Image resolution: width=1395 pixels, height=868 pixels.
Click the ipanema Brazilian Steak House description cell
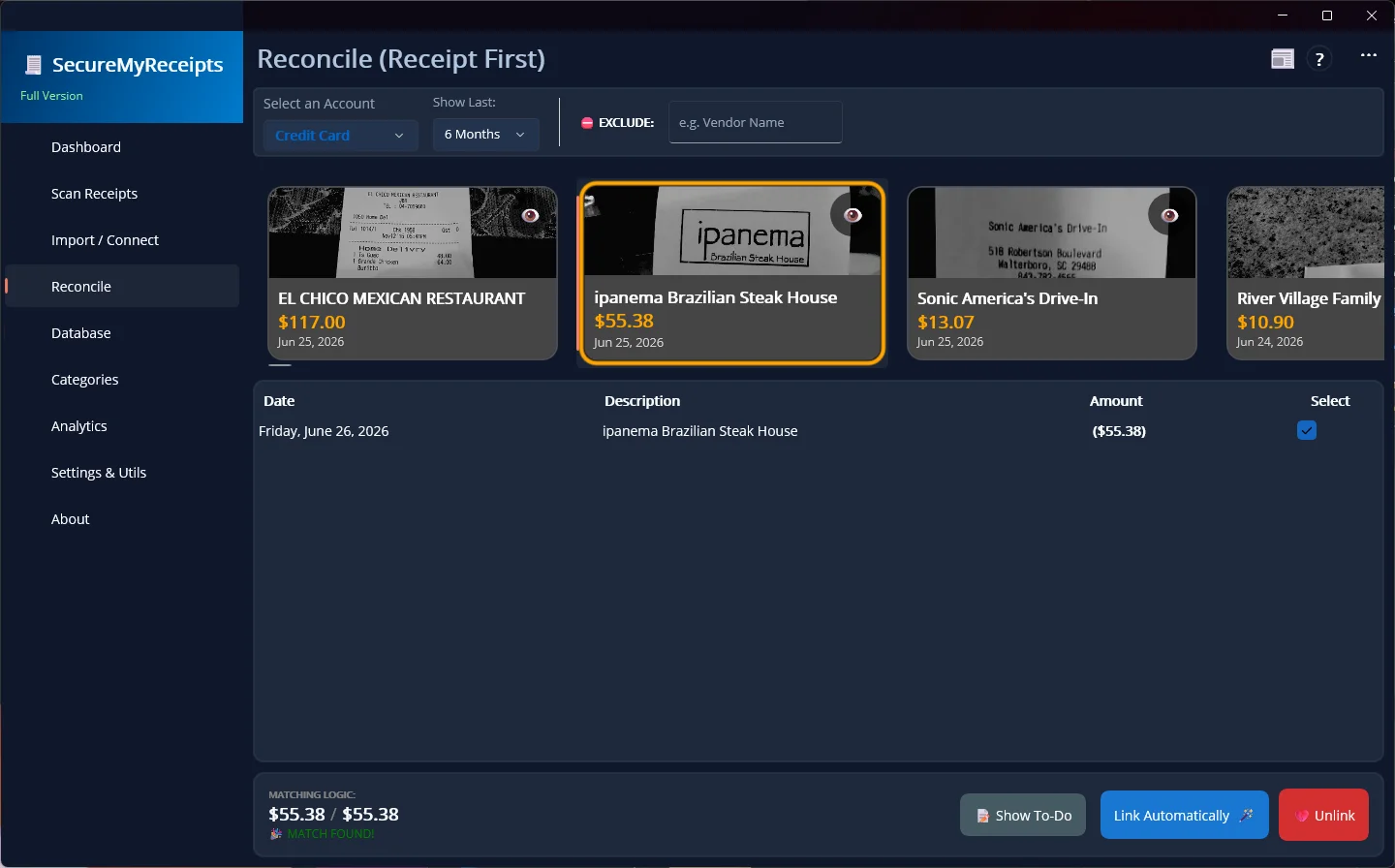pos(699,431)
